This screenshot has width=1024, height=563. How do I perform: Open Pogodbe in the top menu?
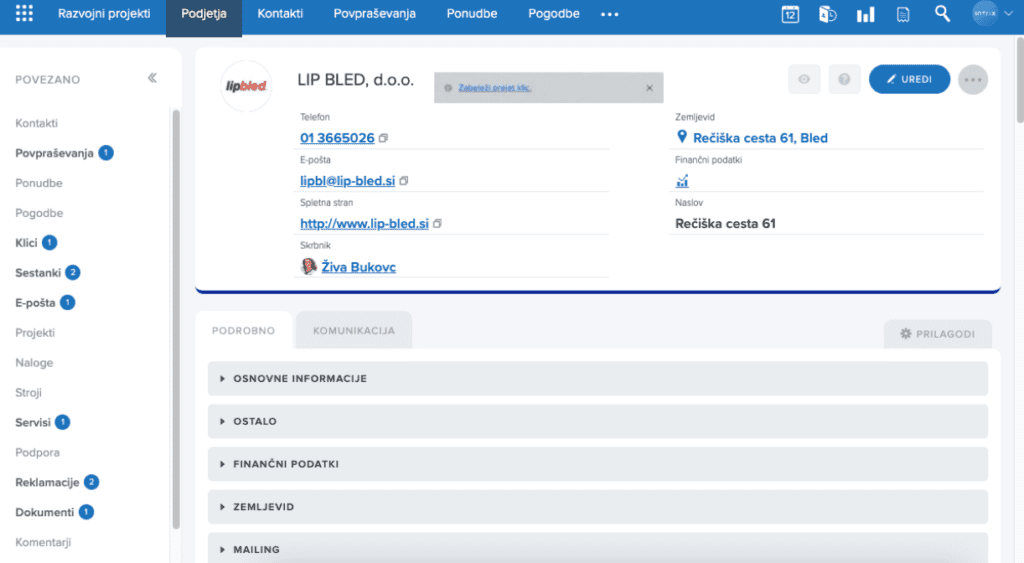pos(554,14)
